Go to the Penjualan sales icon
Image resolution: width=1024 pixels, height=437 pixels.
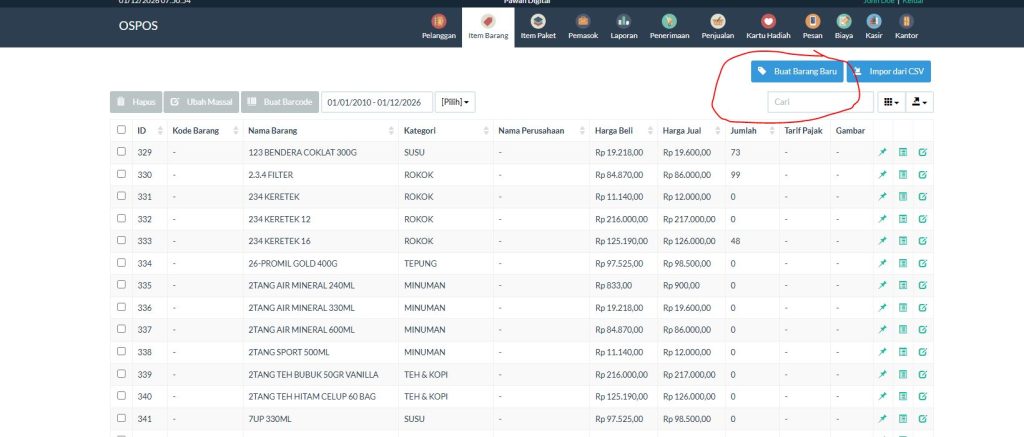717,21
